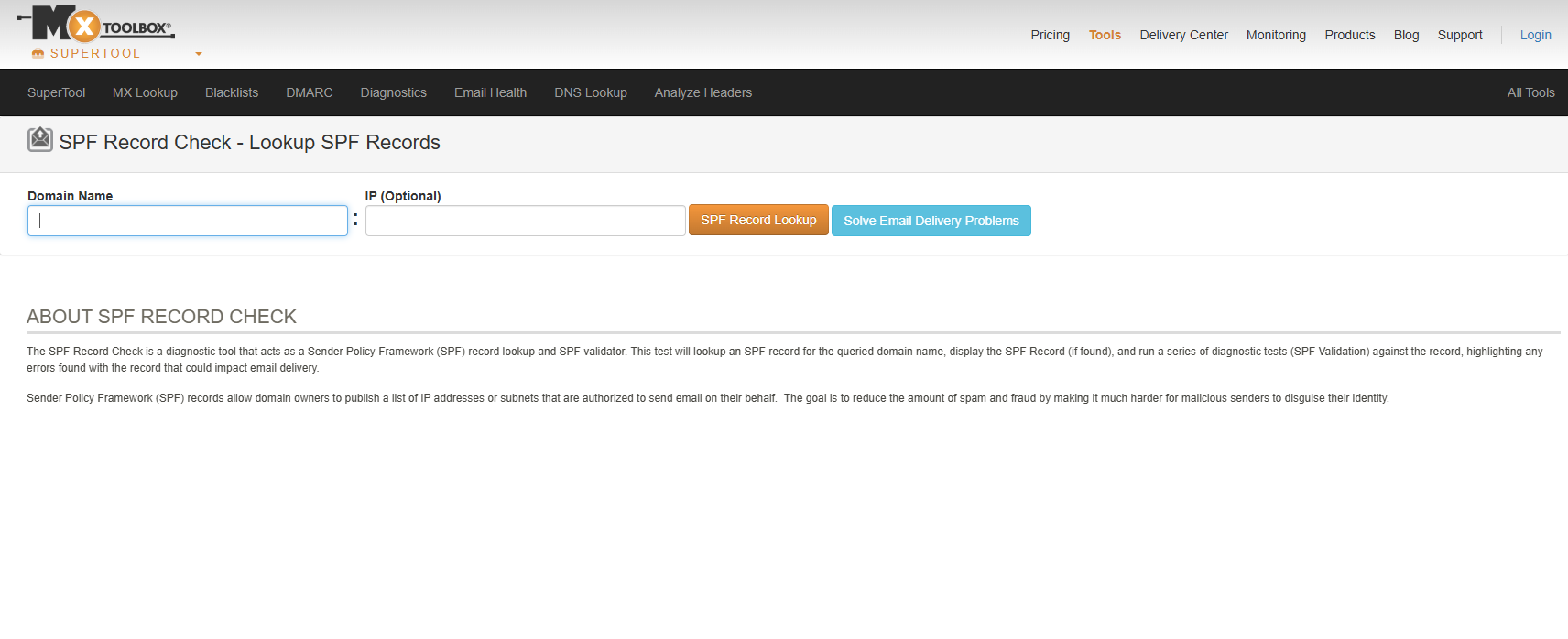The height and width of the screenshot is (639, 1568).
Task: Focus the Domain Name input field
Action: [x=188, y=221]
